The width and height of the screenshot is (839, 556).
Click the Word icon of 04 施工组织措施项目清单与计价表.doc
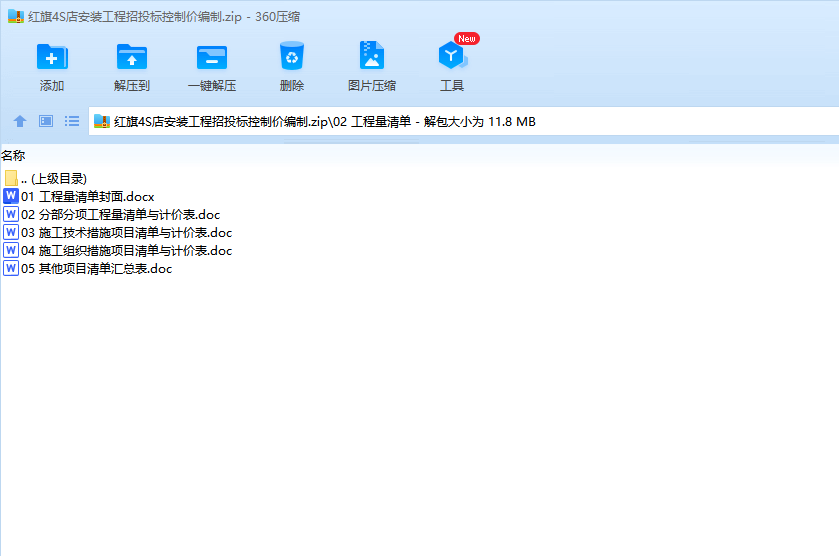11,250
